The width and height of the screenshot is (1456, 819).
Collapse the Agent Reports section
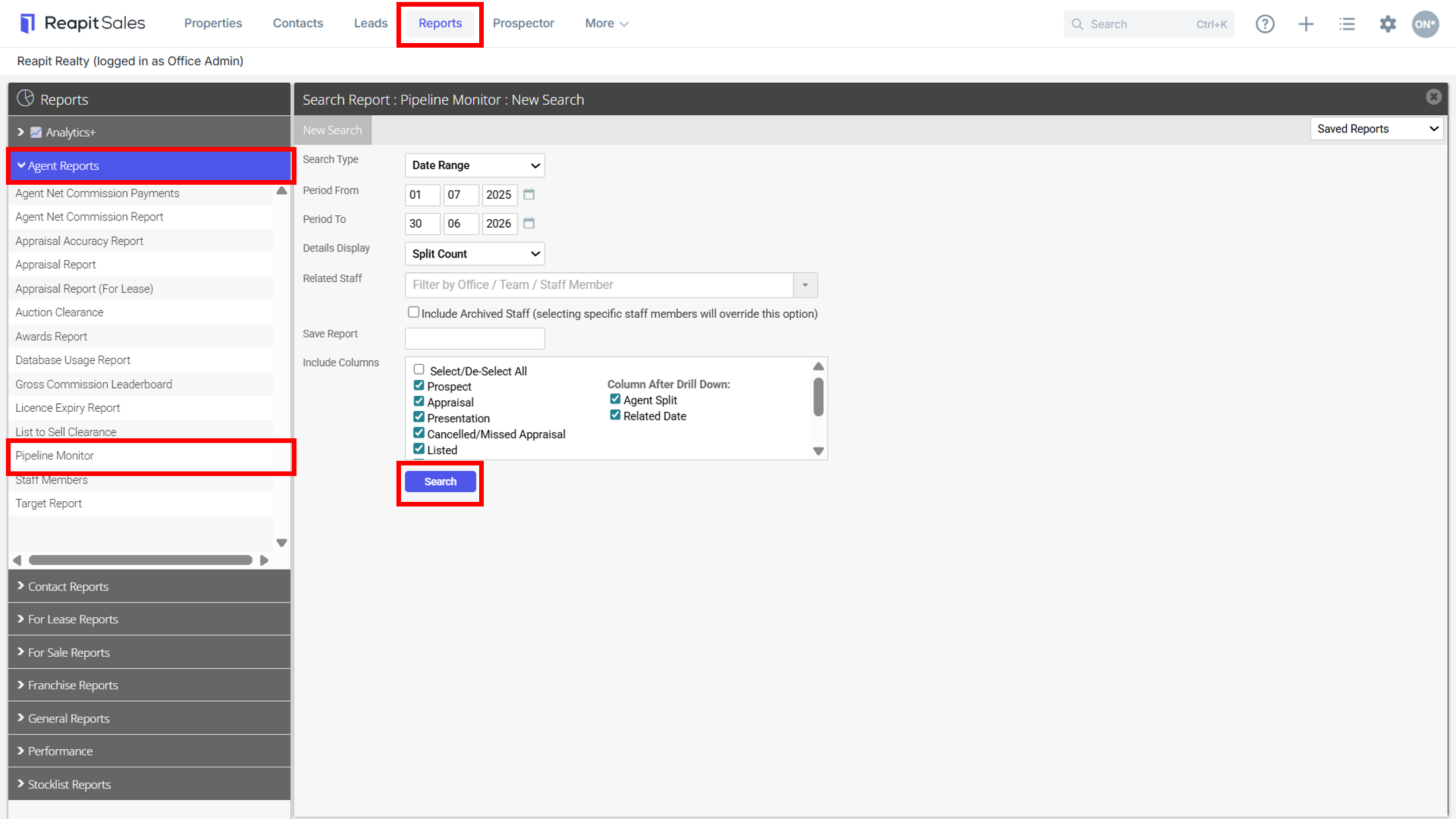tap(151, 166)
